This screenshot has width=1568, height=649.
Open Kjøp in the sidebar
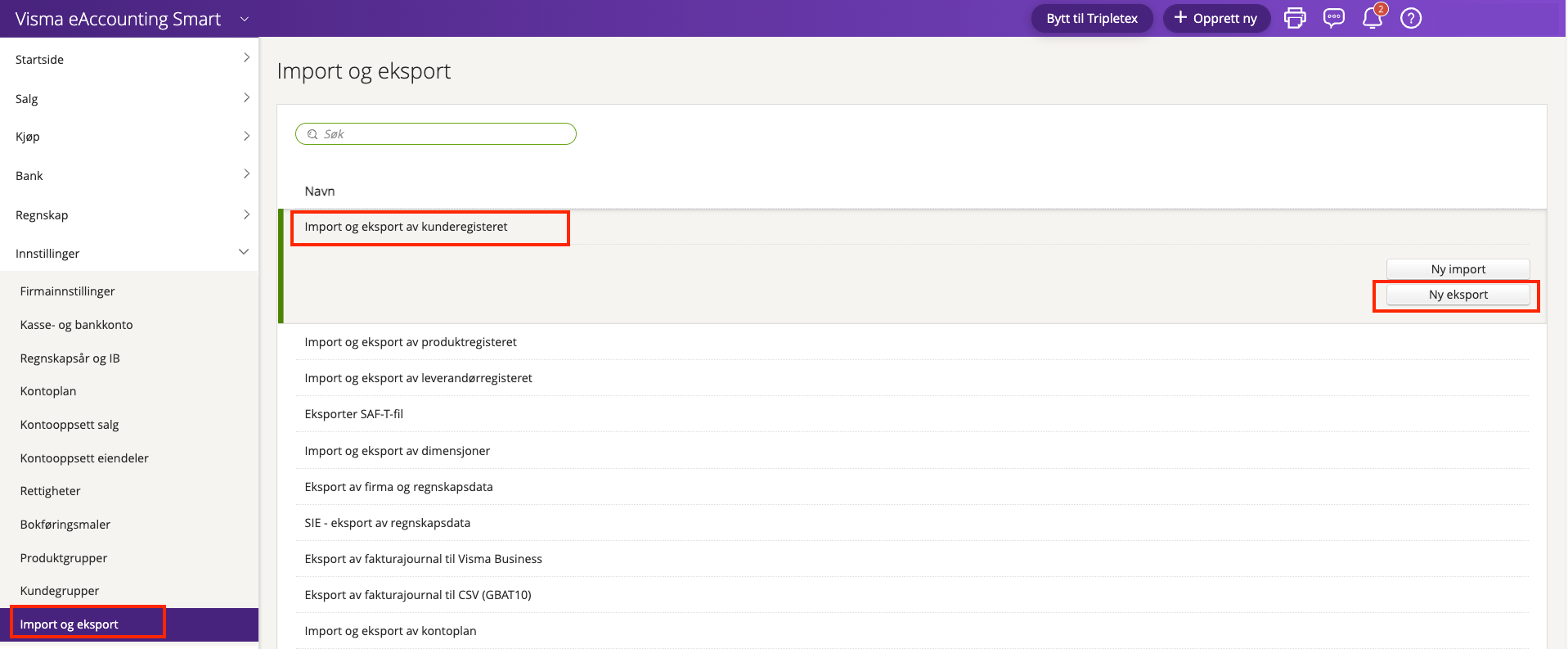click(28, 137)
